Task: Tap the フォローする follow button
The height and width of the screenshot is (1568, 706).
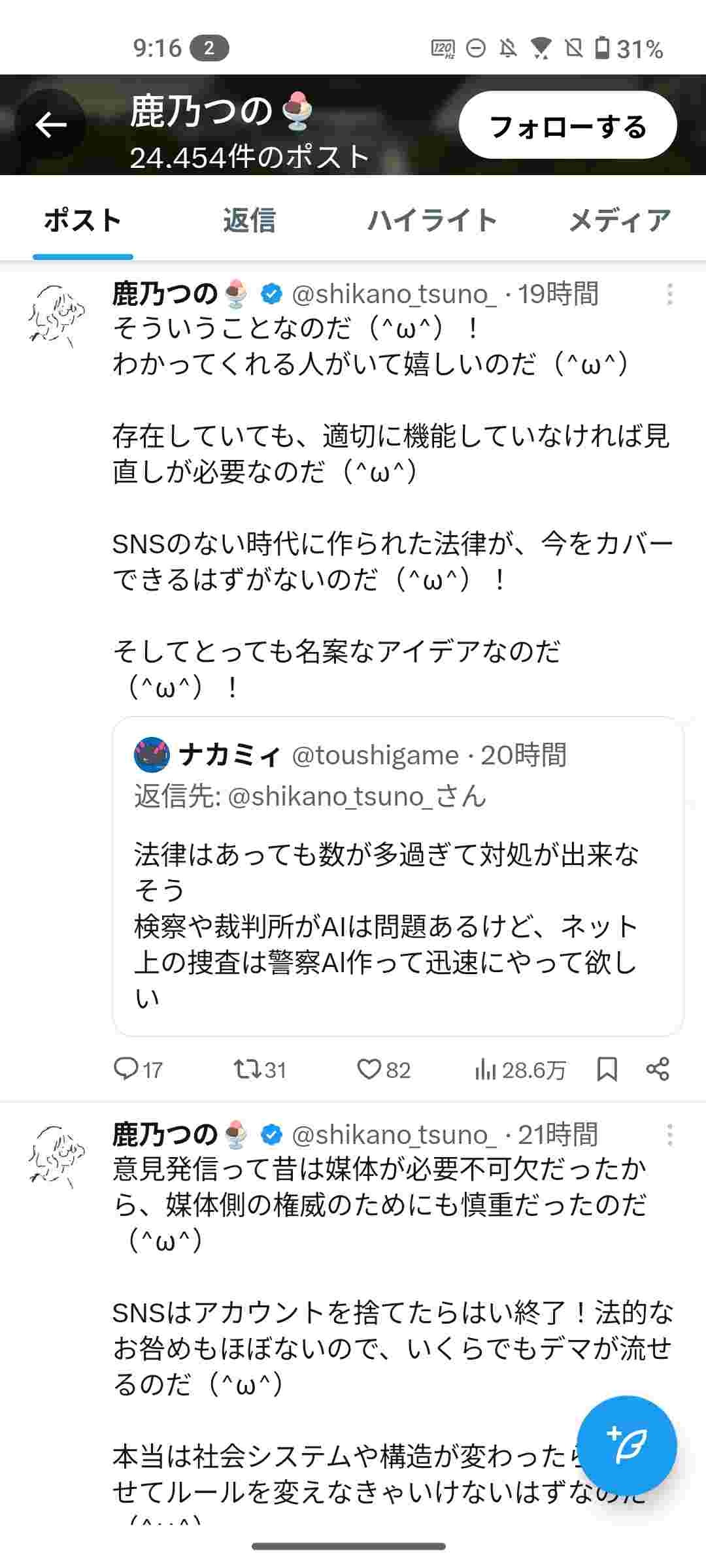Action: point(567,125)
